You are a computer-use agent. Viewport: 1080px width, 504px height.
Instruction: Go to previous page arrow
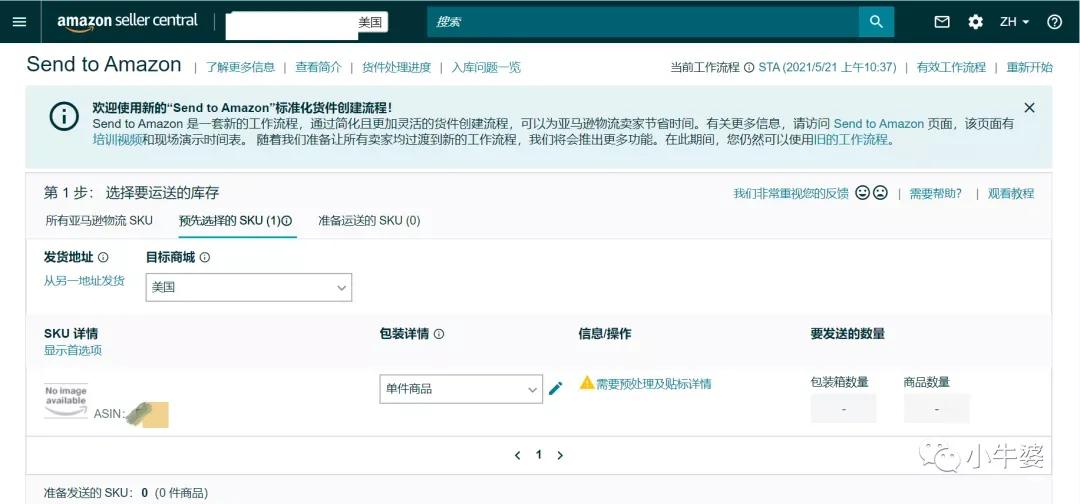(517, 455)
